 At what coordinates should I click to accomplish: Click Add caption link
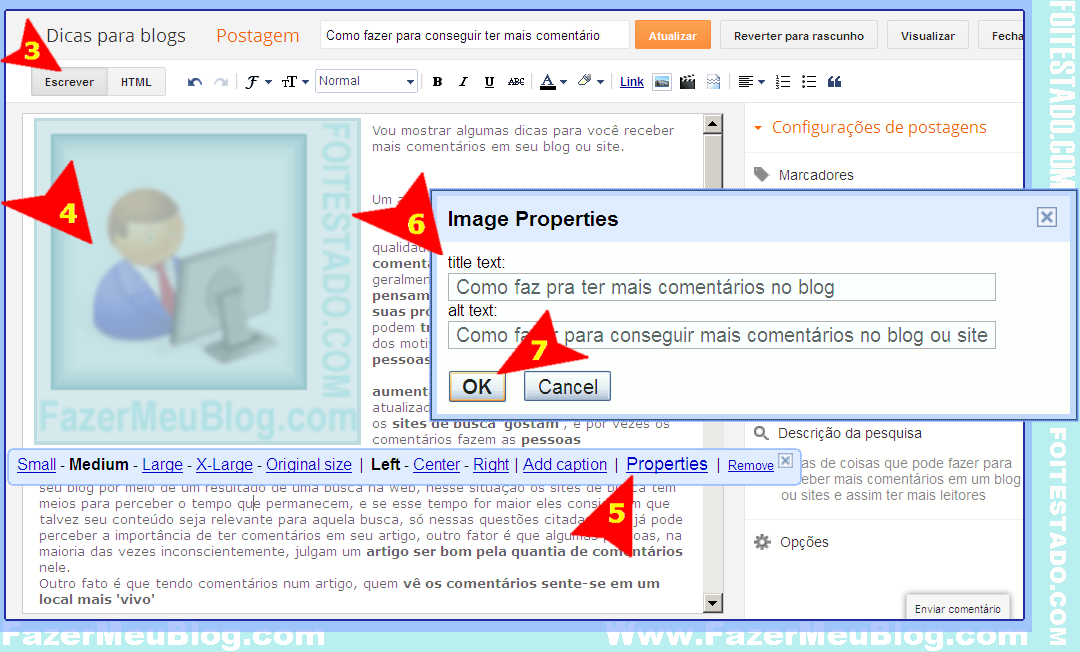(565, 465)
